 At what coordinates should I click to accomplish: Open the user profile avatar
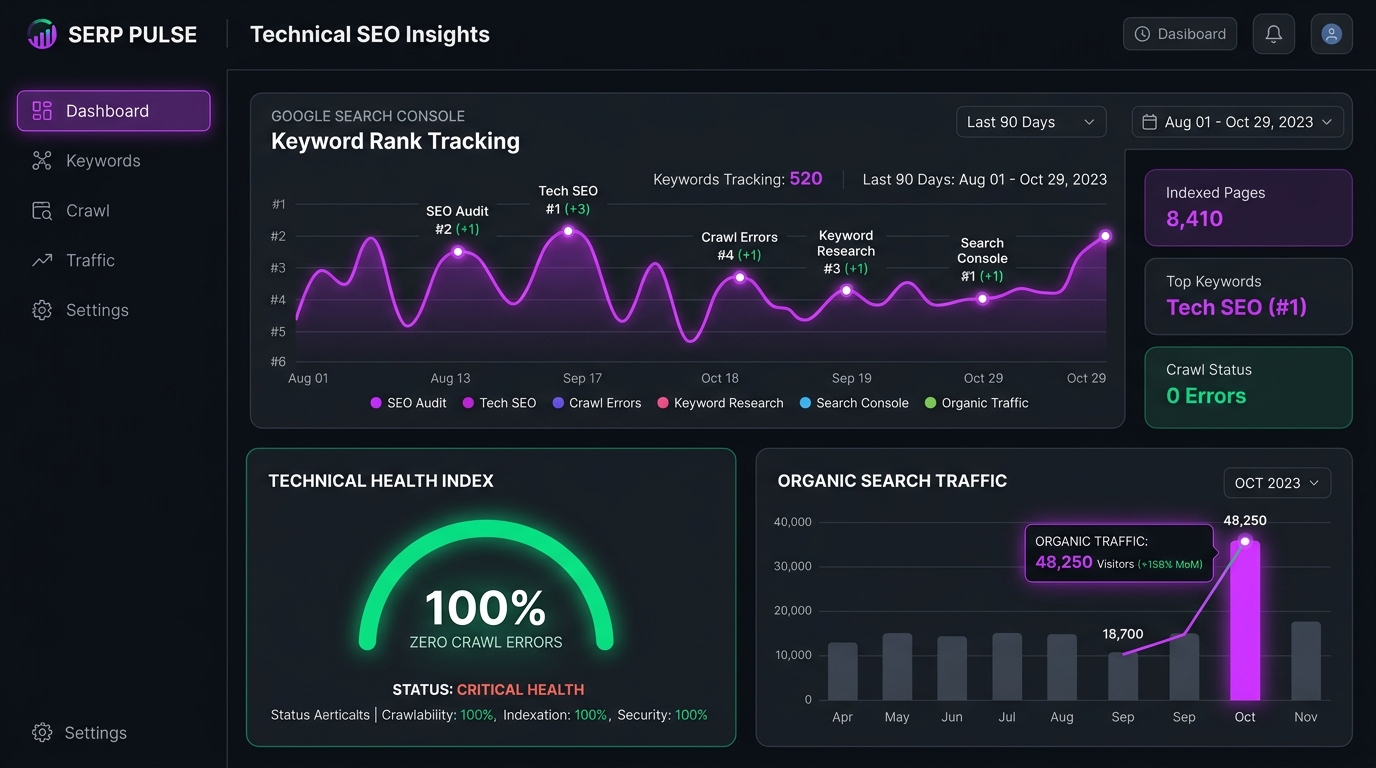click(1332, 34)
